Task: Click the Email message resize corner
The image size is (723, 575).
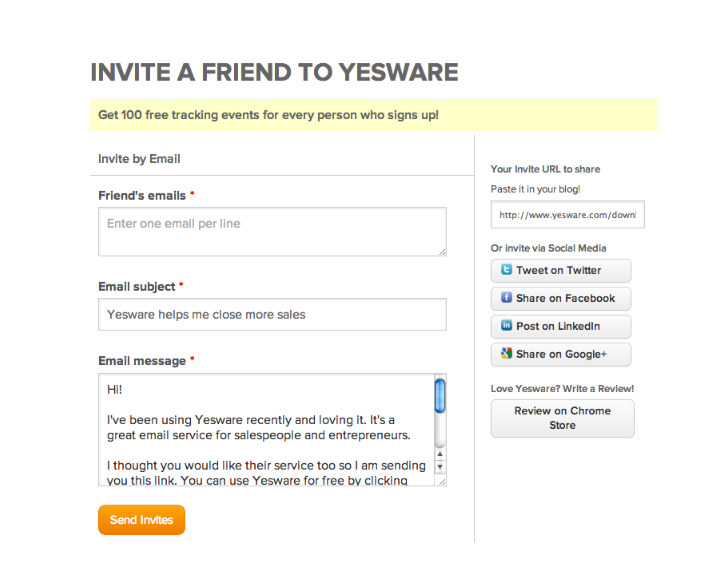Action: click(442, 481)
